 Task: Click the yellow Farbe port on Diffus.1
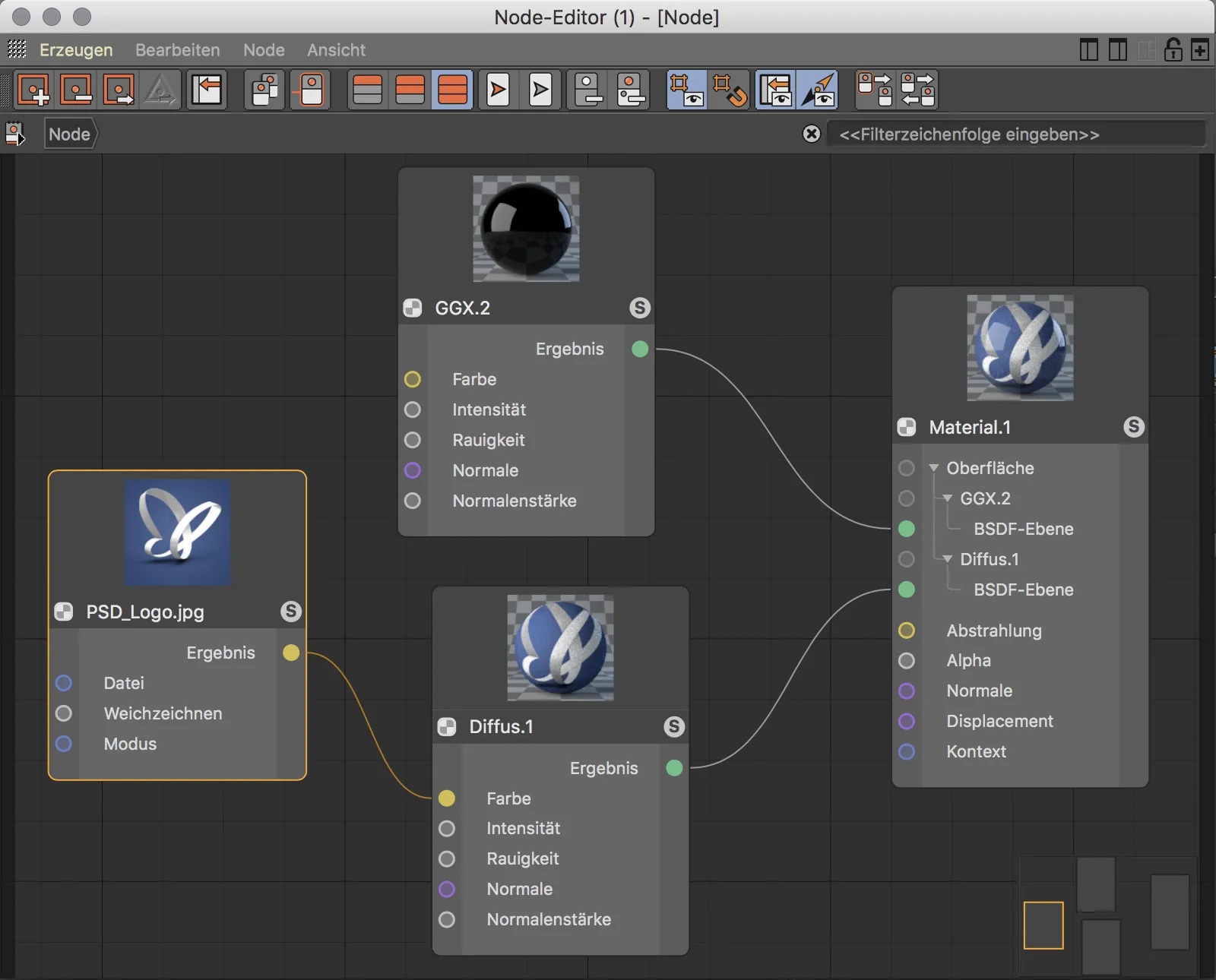[447, 798]
